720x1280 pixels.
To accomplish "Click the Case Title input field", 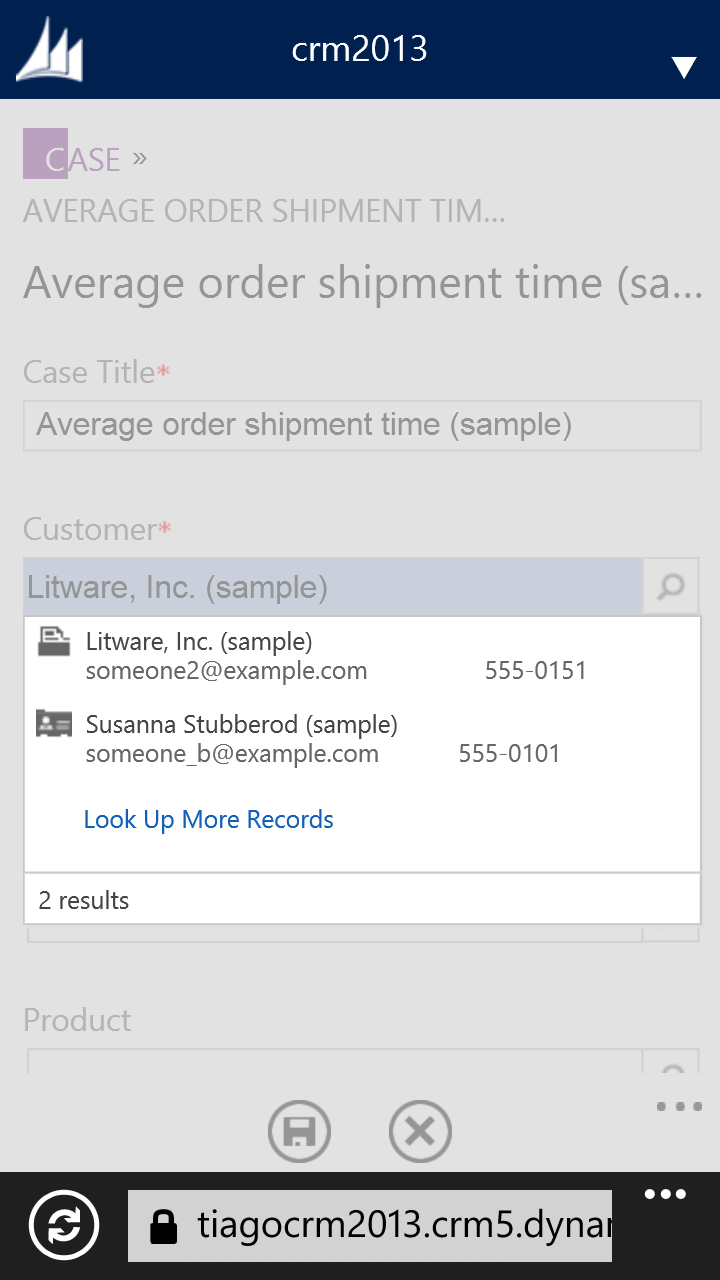I will pyautogui.click(x=362, y=425).
